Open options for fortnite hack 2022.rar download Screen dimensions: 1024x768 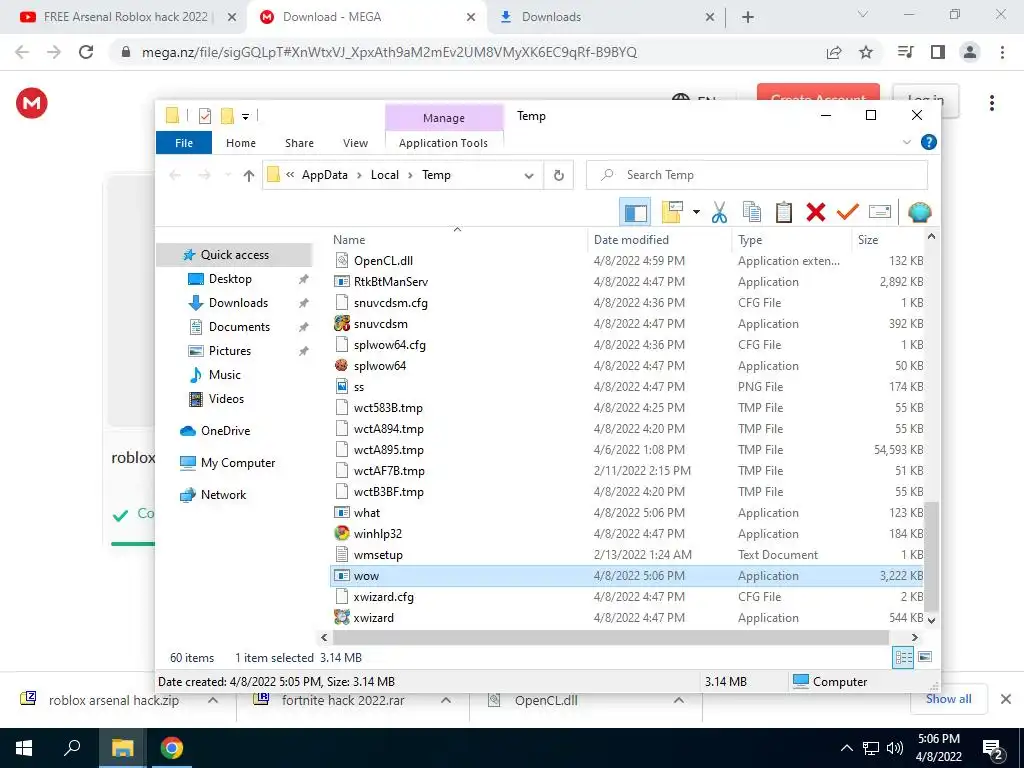tap(445, 700)
